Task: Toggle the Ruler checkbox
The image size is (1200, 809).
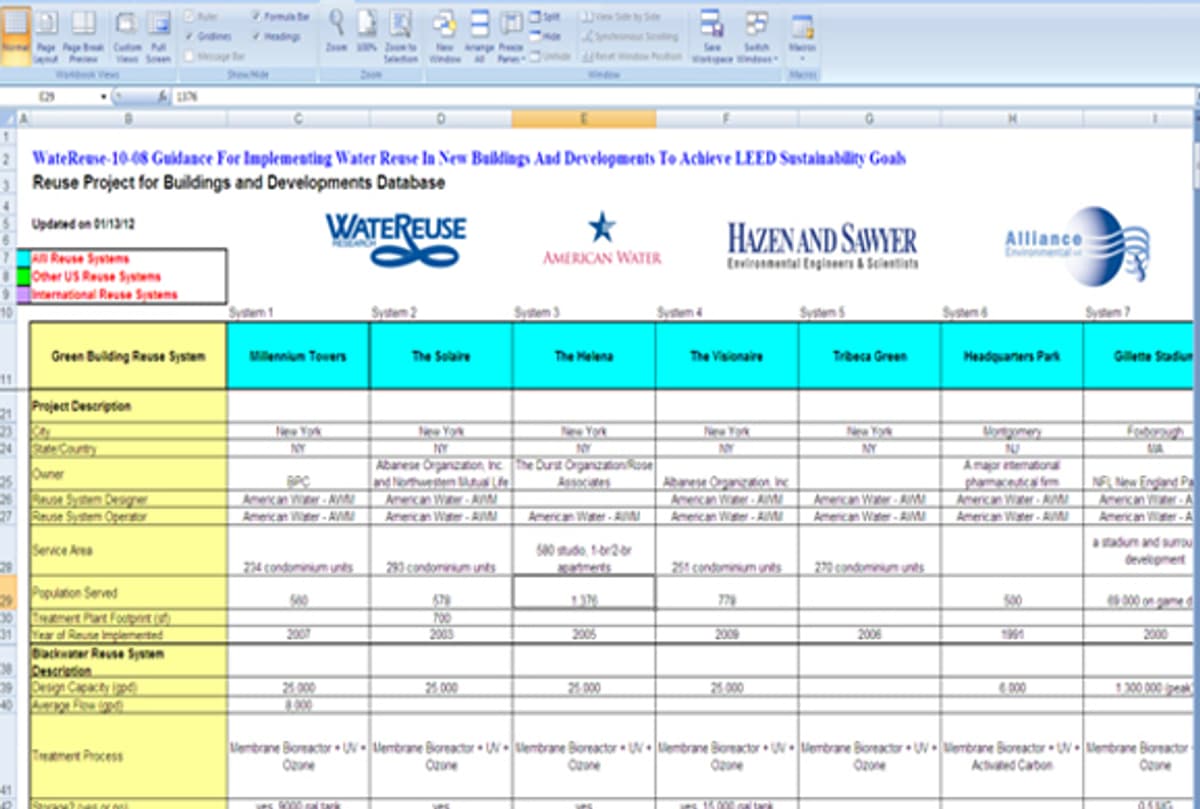Action: tap(191, 16)
